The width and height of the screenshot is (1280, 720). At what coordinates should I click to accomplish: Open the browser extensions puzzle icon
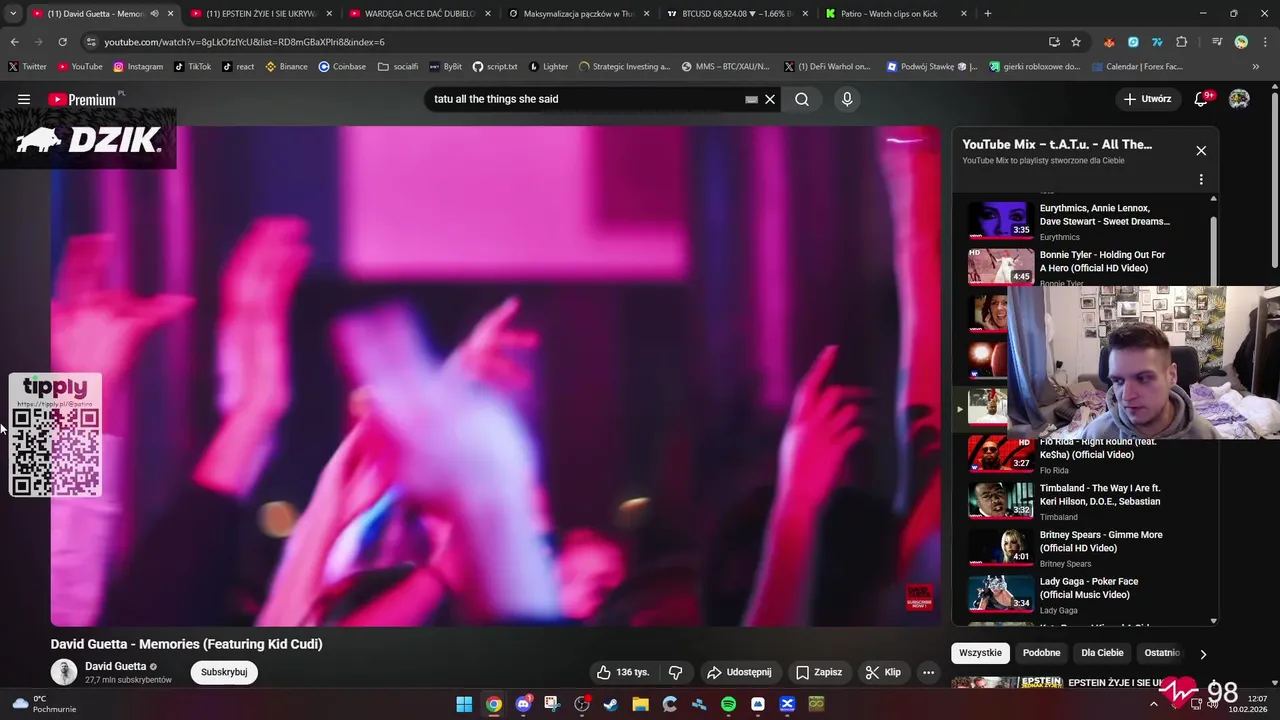pos(1182,42)
